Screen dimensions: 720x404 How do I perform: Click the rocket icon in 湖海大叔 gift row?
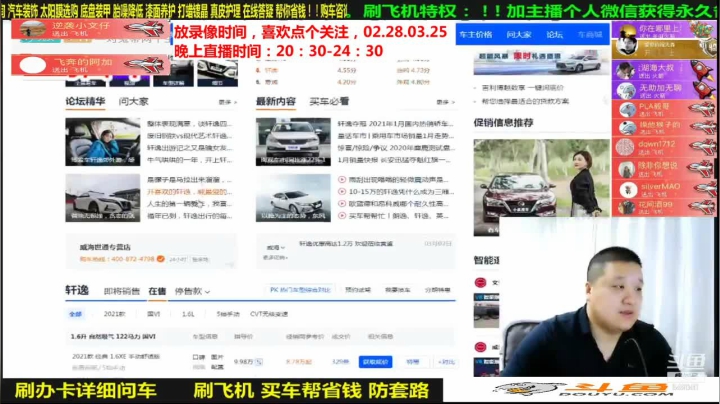(x=703, y=70)
